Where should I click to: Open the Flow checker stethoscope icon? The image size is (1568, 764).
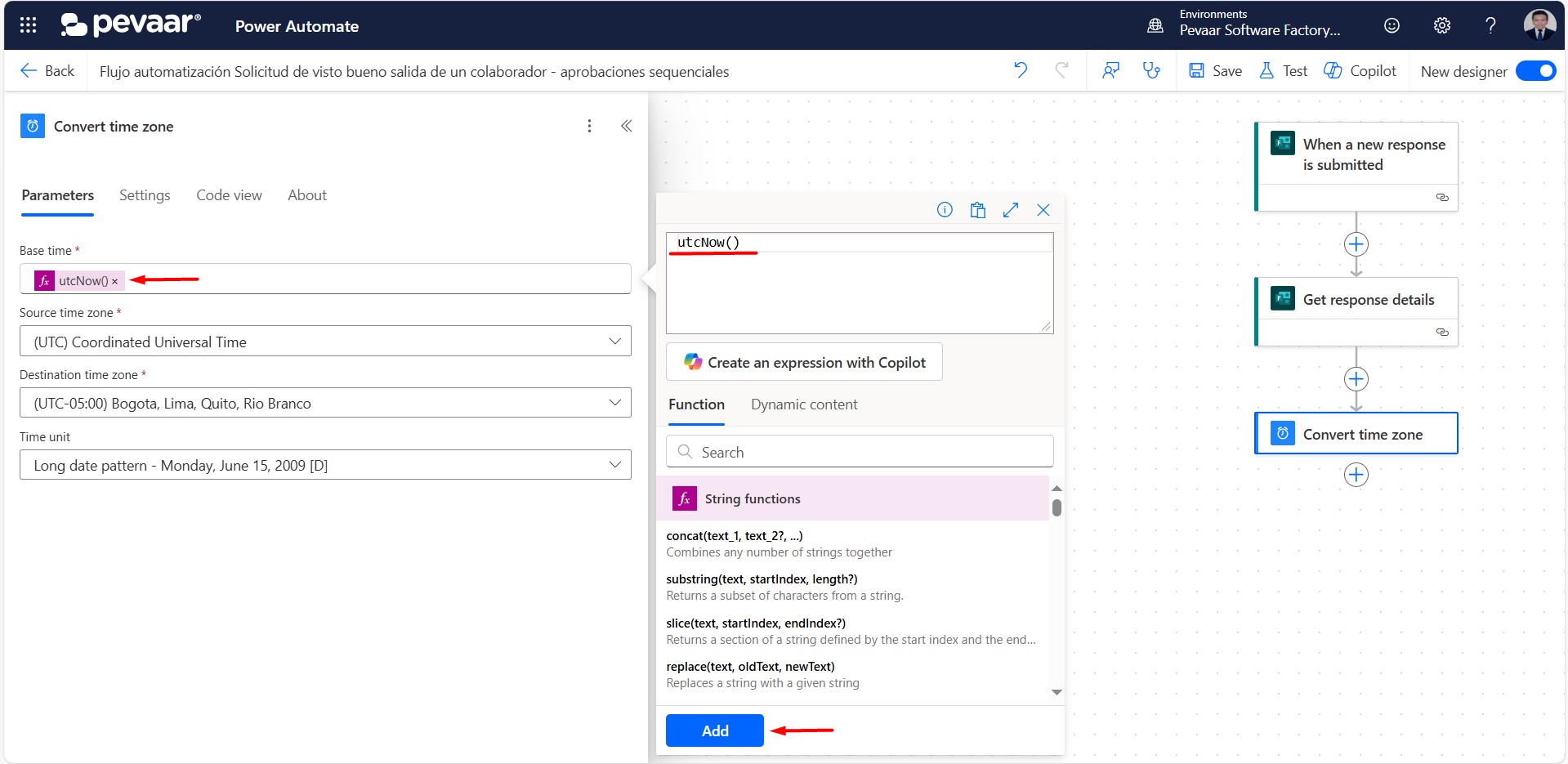click(x=1151, y=70)
